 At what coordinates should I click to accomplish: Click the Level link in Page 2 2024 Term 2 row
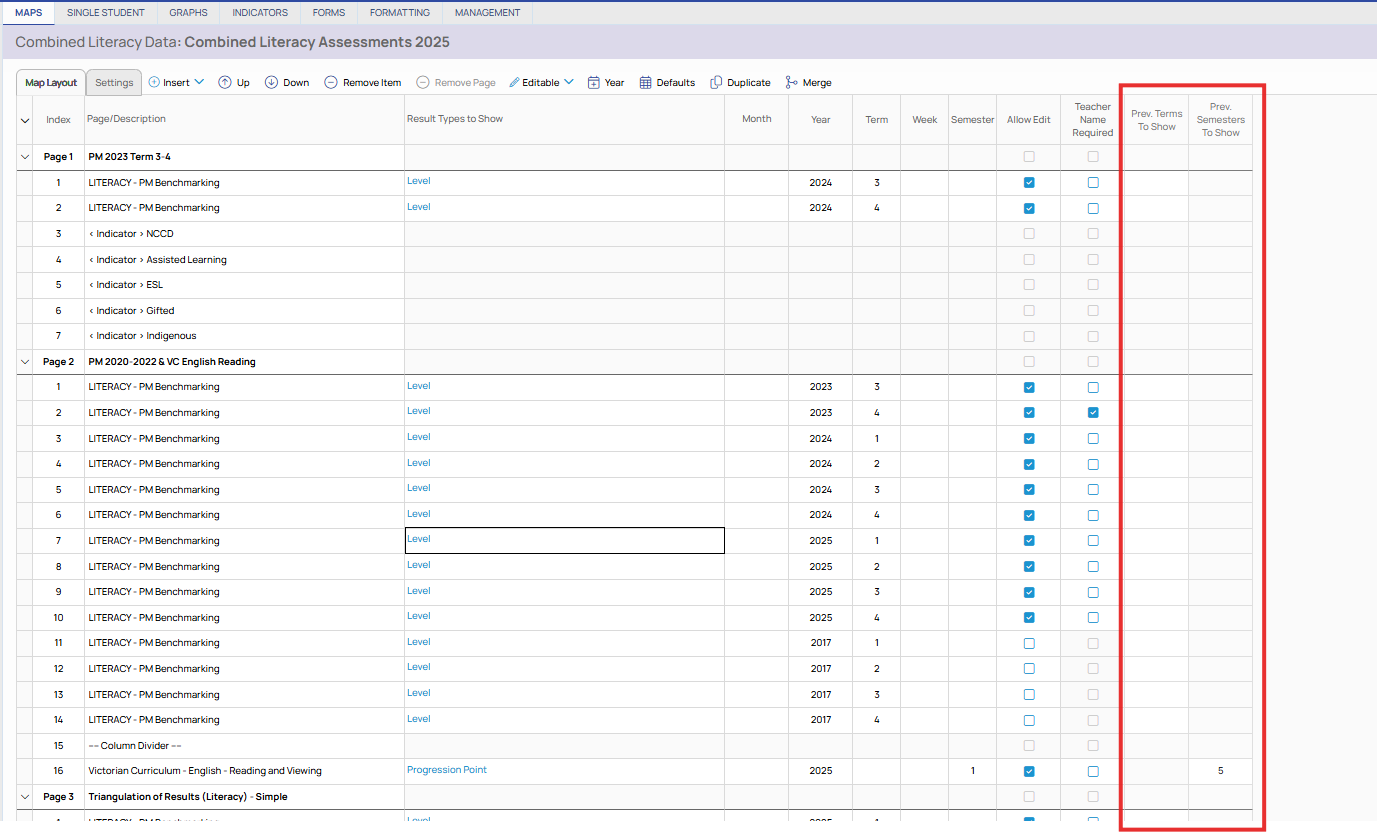point(419,463)
